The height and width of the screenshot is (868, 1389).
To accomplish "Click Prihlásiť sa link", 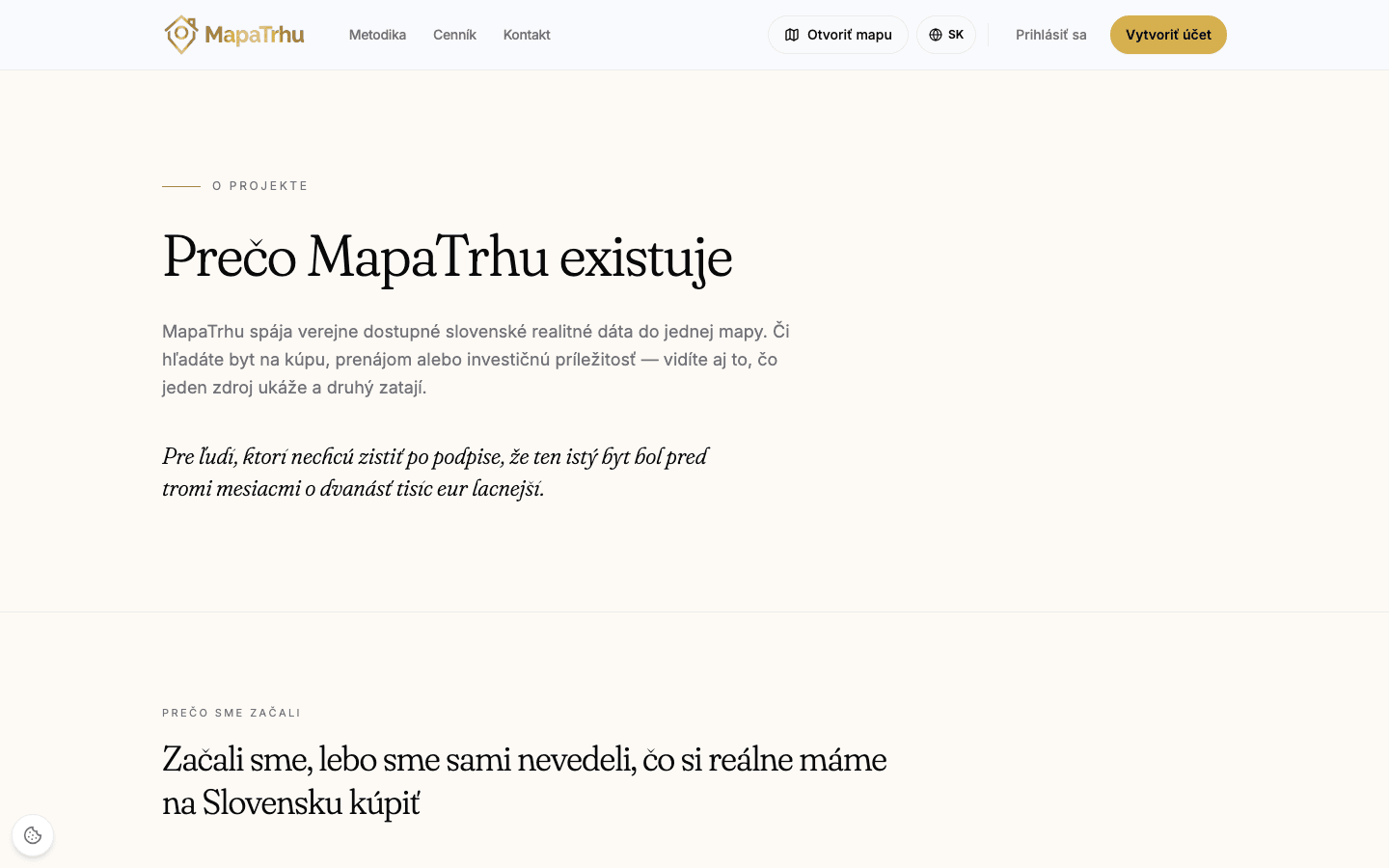I will [1051, 35].
